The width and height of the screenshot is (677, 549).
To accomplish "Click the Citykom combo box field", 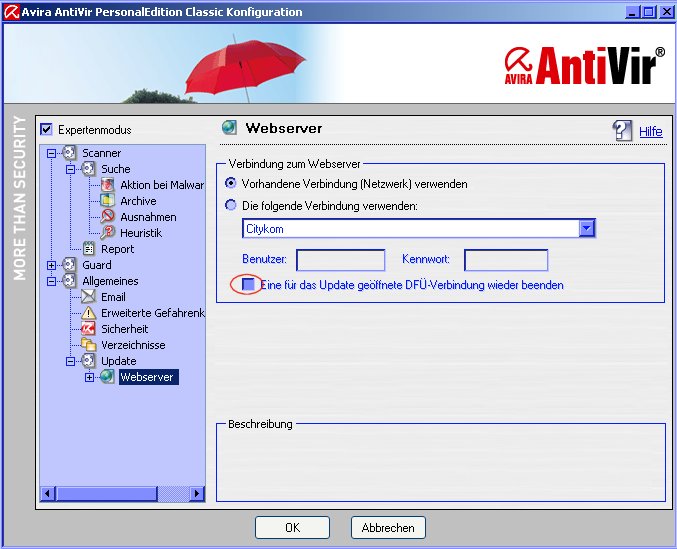I will tap(419, 228).
